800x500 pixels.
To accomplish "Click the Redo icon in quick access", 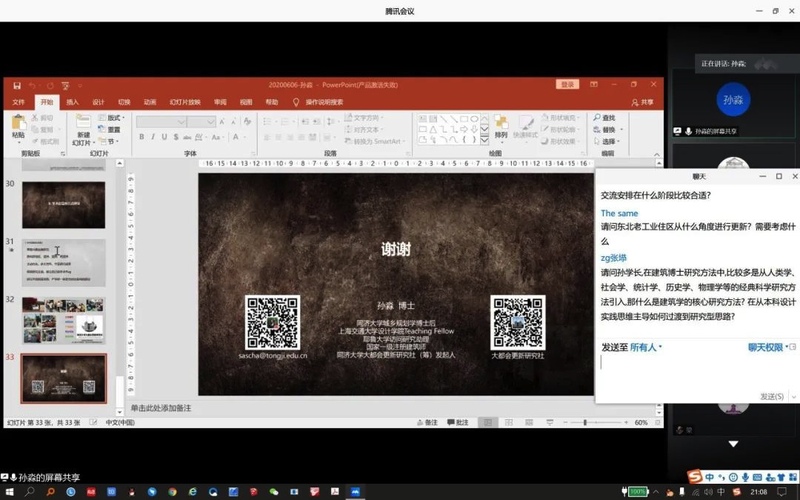I will click(50, 85).
